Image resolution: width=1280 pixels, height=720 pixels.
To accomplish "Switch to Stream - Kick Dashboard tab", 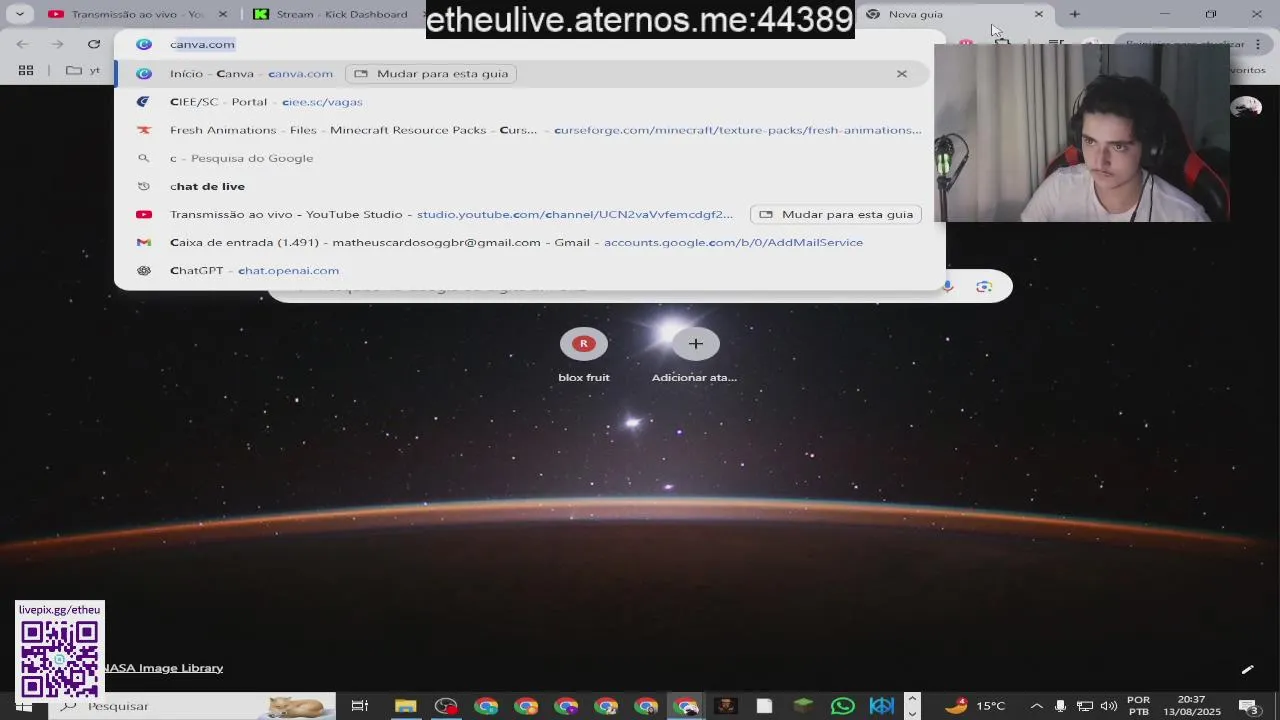I will click(x=333, y=14).
